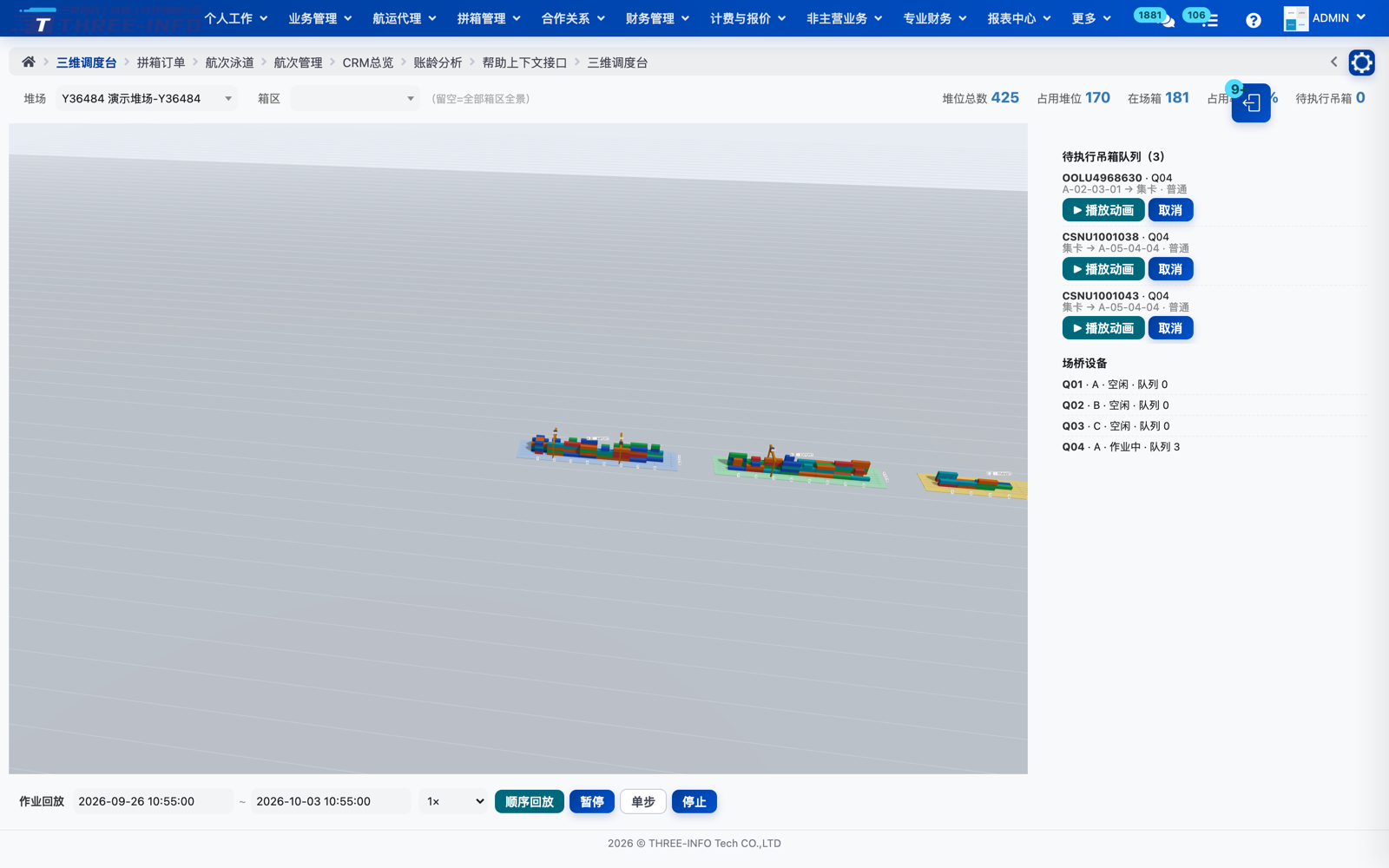Edit the replay start time field

(x=153, y=801)
